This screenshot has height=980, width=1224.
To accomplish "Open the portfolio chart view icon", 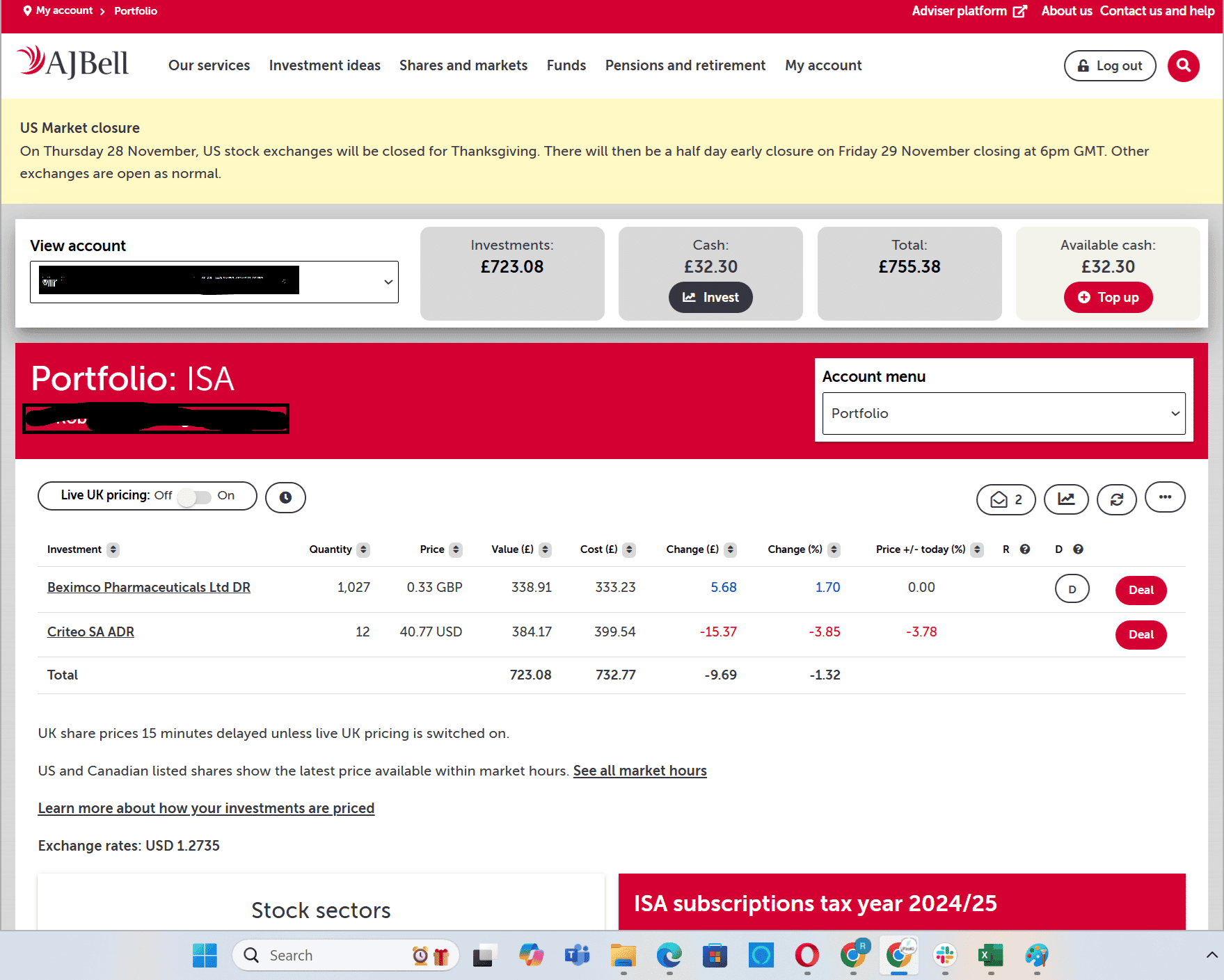I will point(1066,499).
